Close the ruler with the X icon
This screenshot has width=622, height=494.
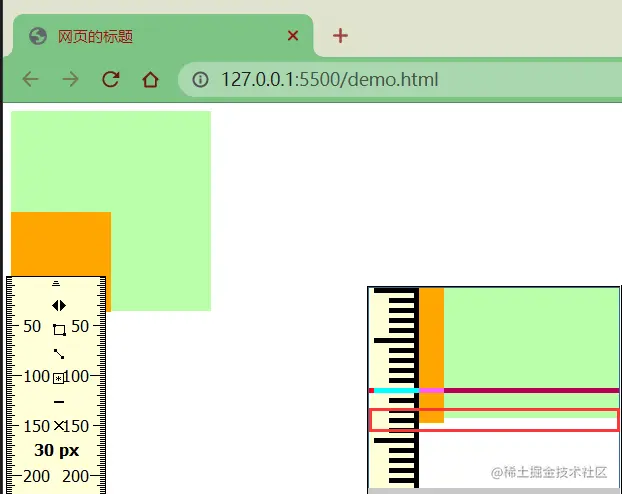click(59, 426)
